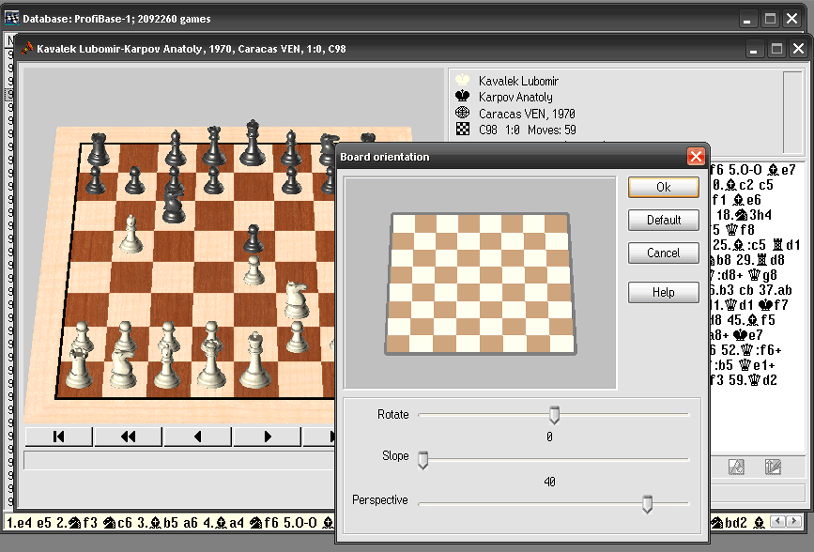Image resolution: width=814 pixels, height=552 pixels.
Task: Click Slope value '40'
Action: (x=549, y=482)
